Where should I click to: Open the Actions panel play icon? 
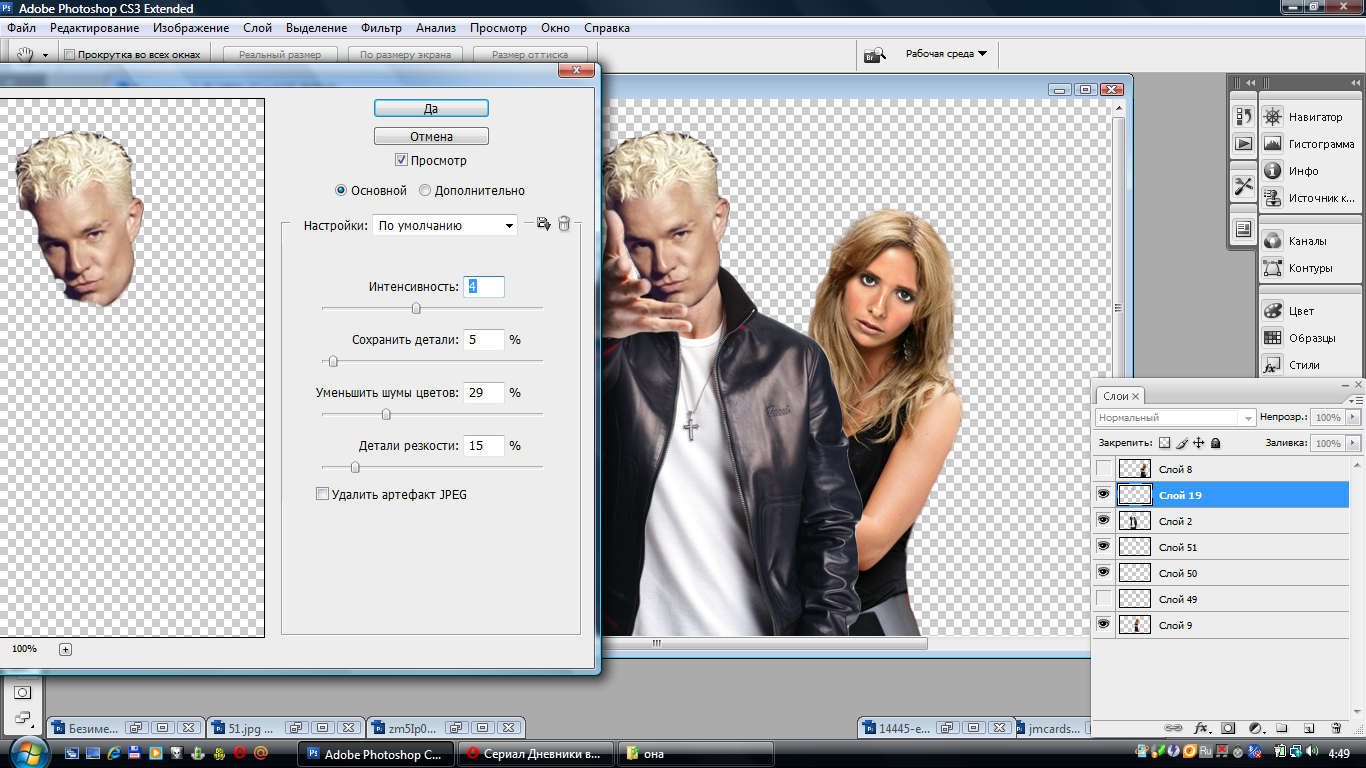[x=1243, y=144]
